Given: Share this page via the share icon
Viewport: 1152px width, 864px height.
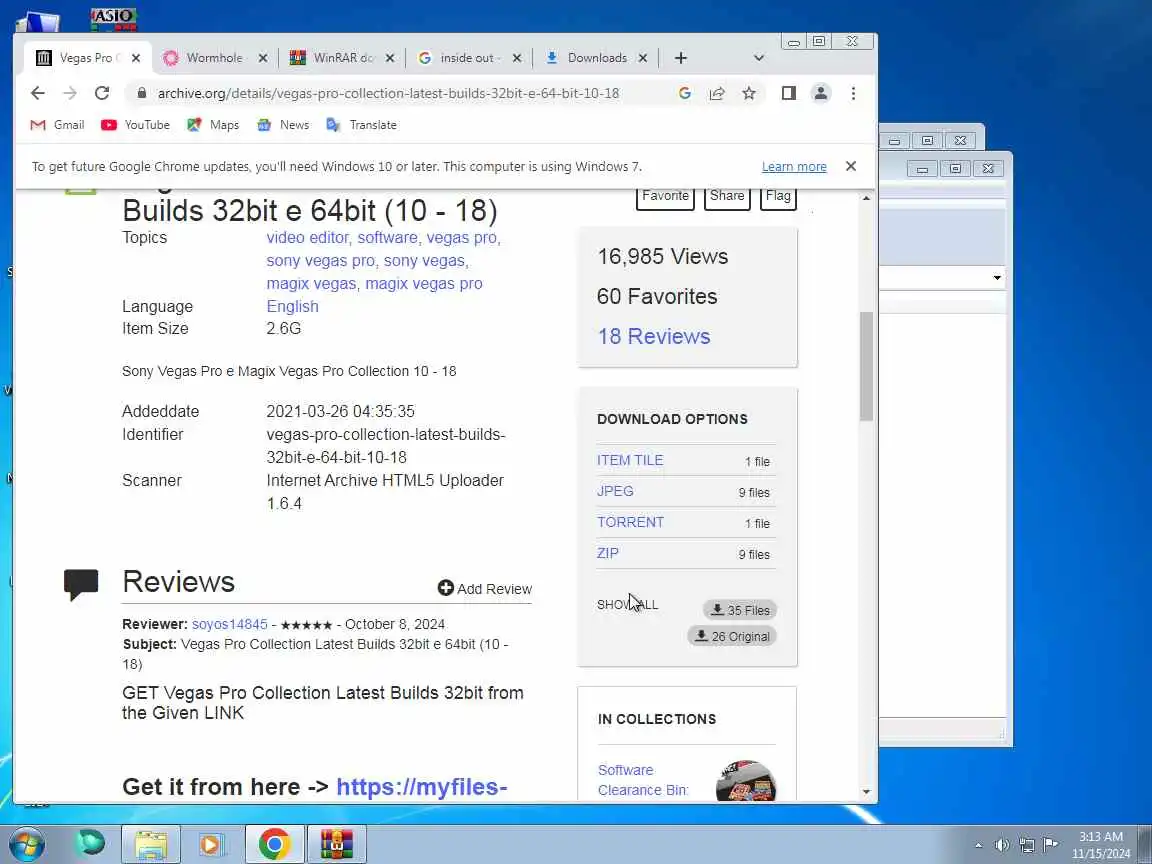Looking at the screenshot, I should coord(717,93).
